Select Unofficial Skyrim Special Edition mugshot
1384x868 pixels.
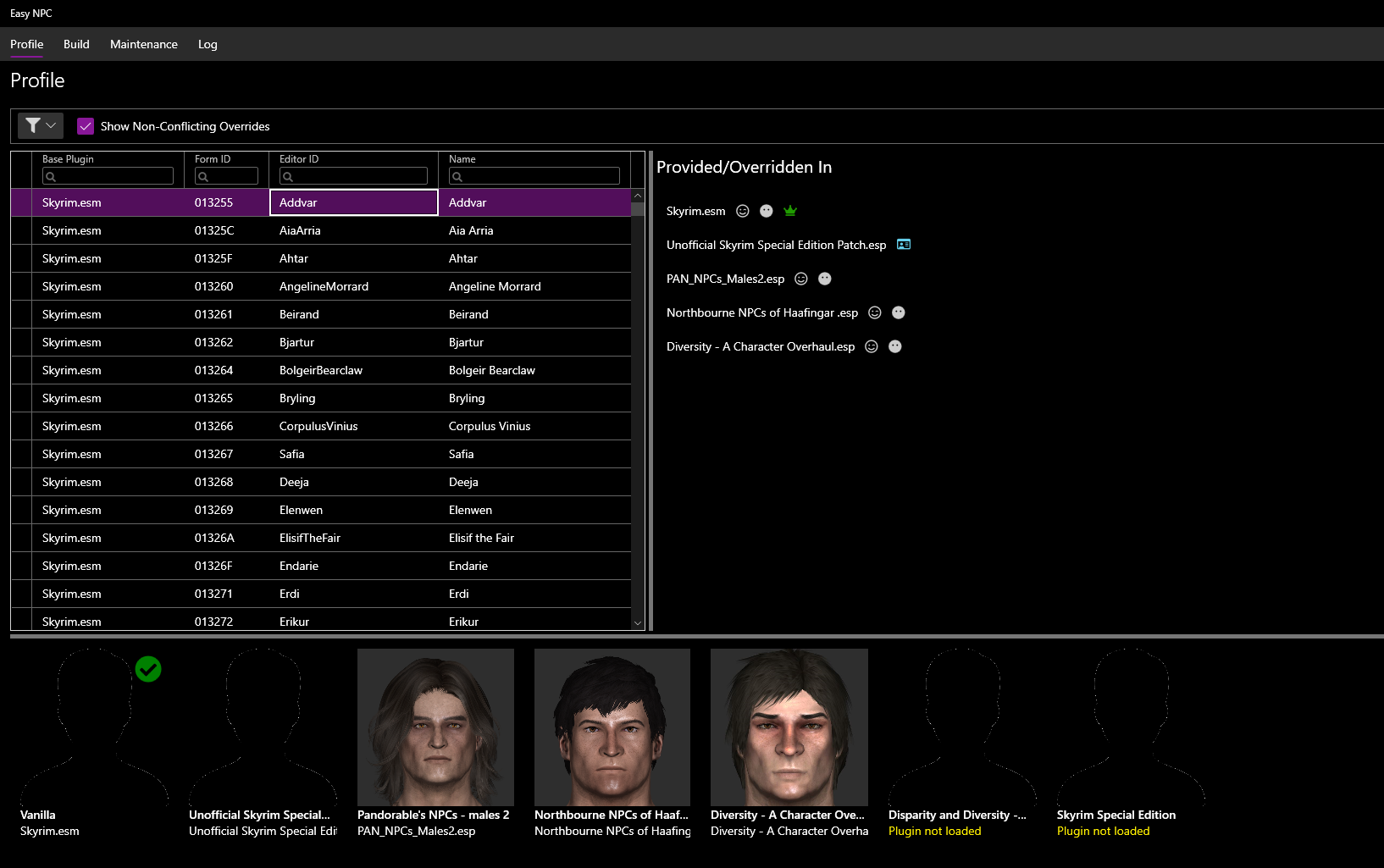coord(263,727)
